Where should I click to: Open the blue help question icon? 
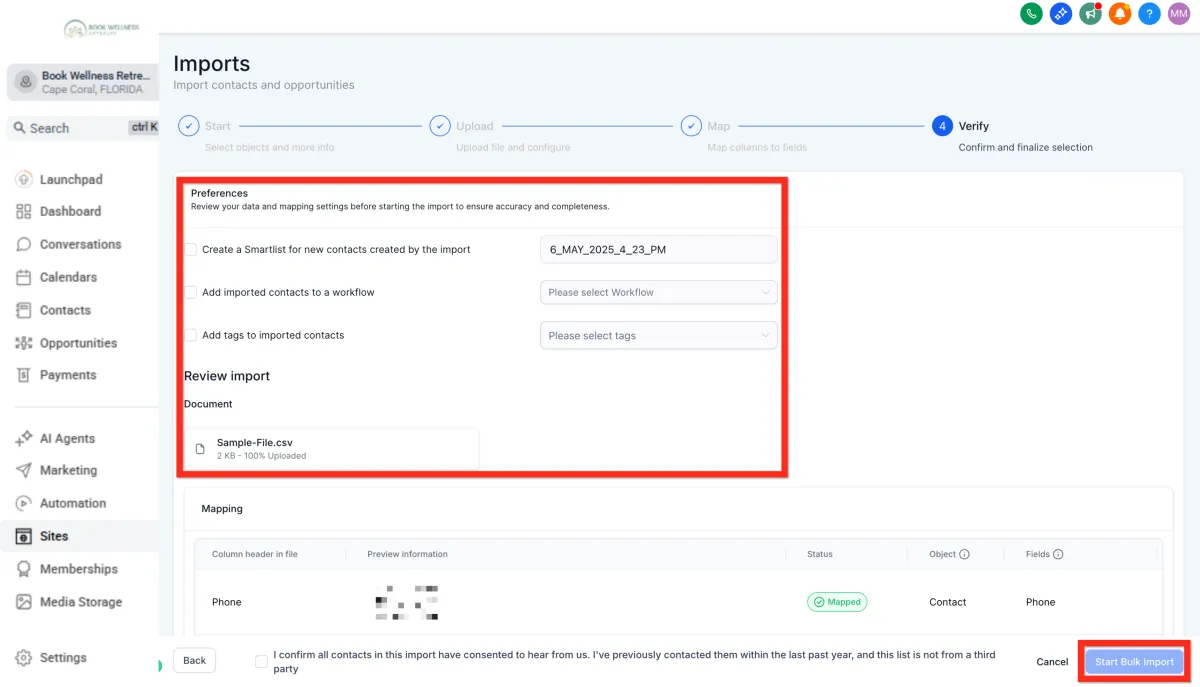pyautogui.click(x=1150, y=14)
